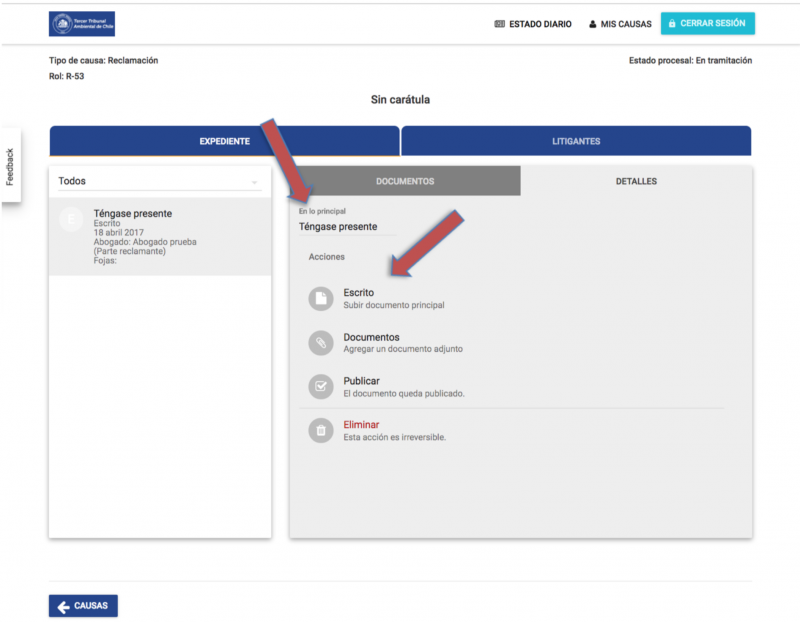
Task: Expand the Todos filter dropdown
Action: click(159, 181)
